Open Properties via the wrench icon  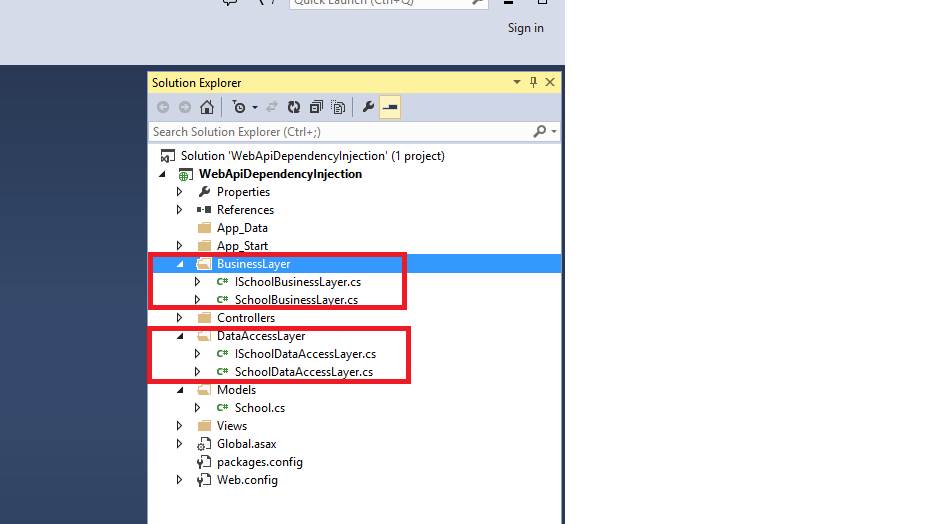point(368,107)
